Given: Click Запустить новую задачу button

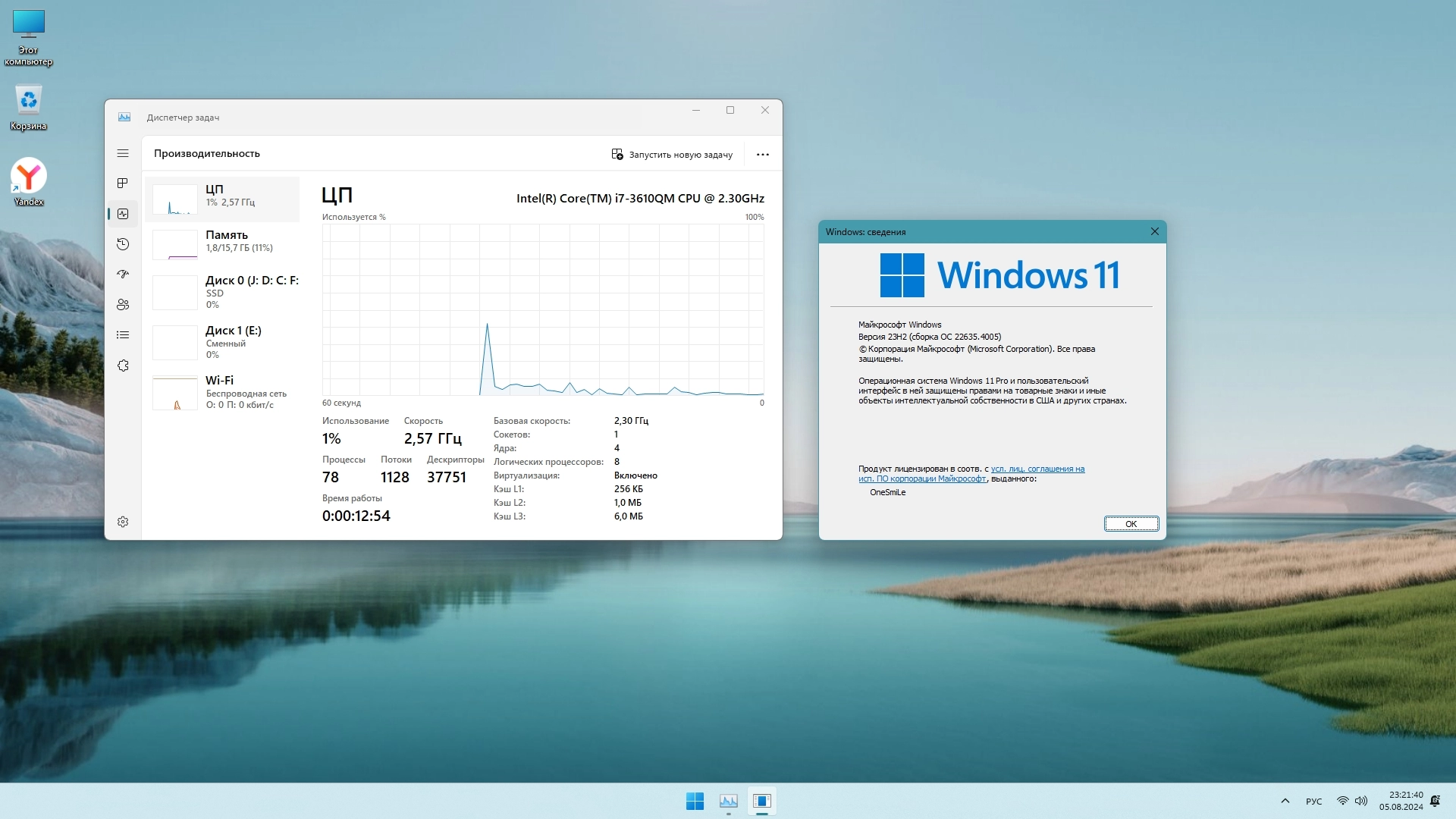Looking at the screenshot, I should point(672,155).
